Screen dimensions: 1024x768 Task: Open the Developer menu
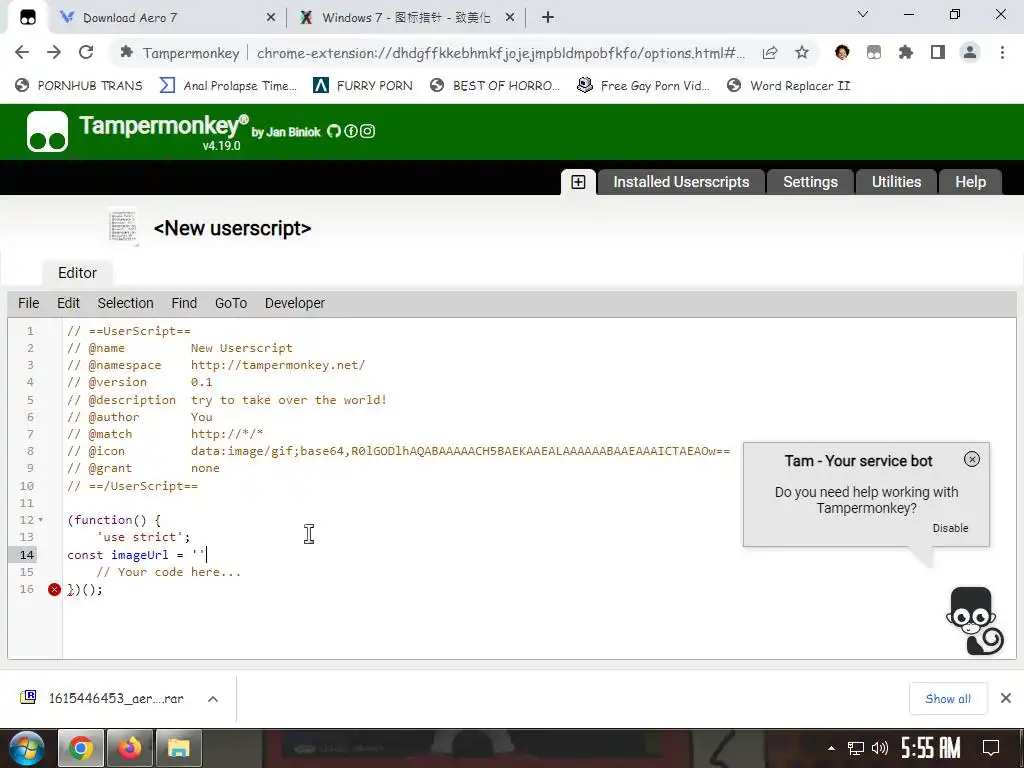[x=295, y=303]
